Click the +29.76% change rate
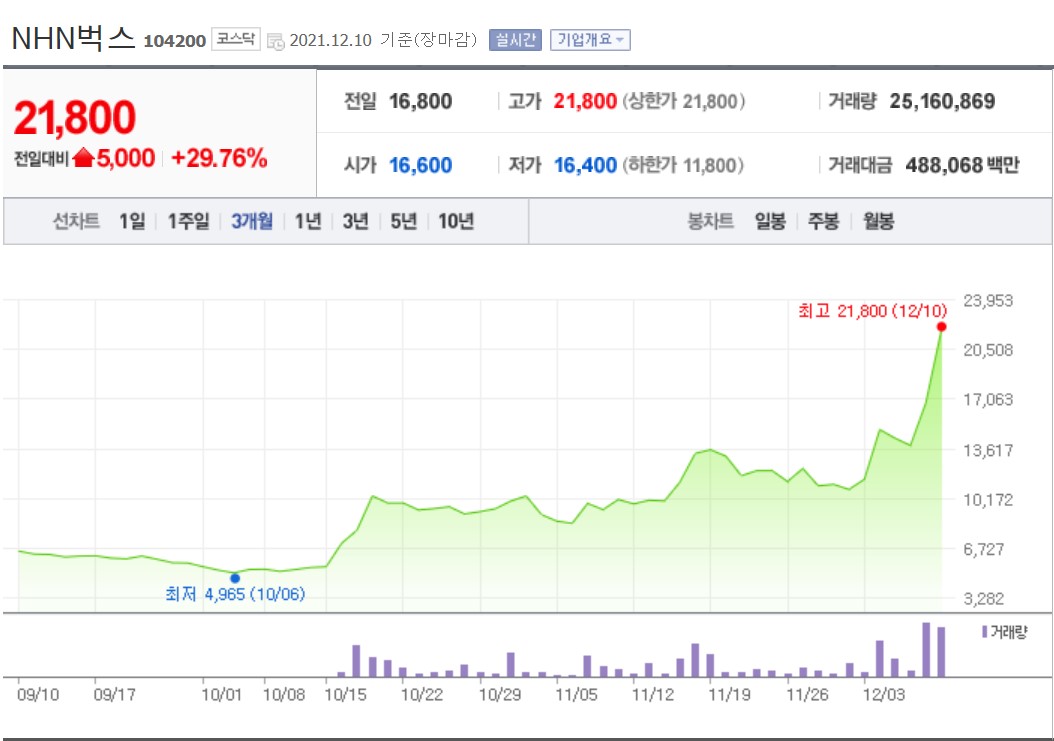 (219, 158)
